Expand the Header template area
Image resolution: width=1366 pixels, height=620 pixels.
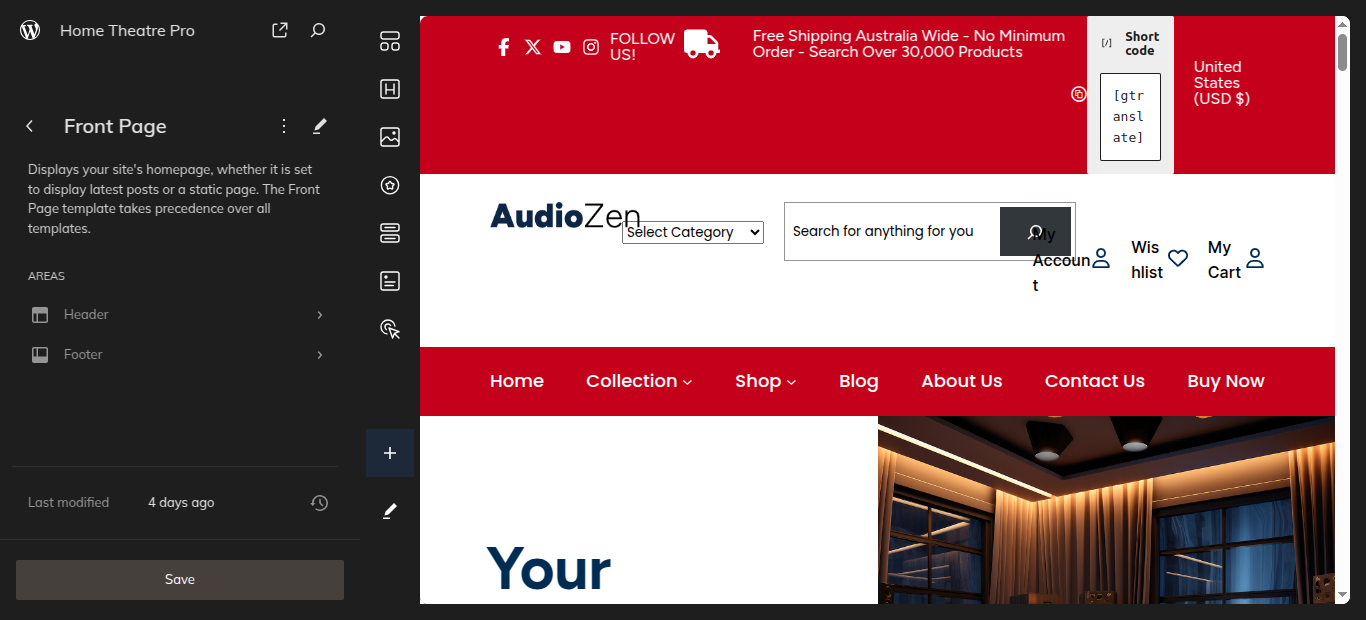(x=178, y=314)
